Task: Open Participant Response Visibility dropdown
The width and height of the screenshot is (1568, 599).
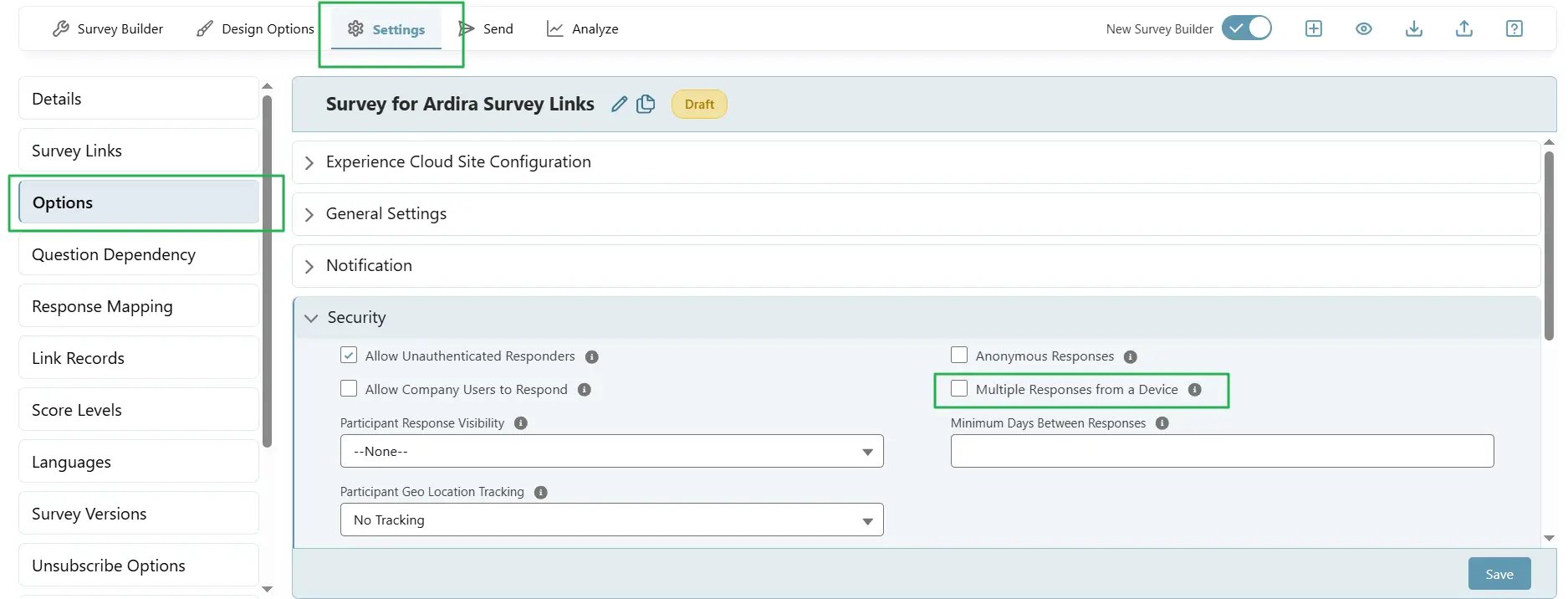Action: pos(611,452)
